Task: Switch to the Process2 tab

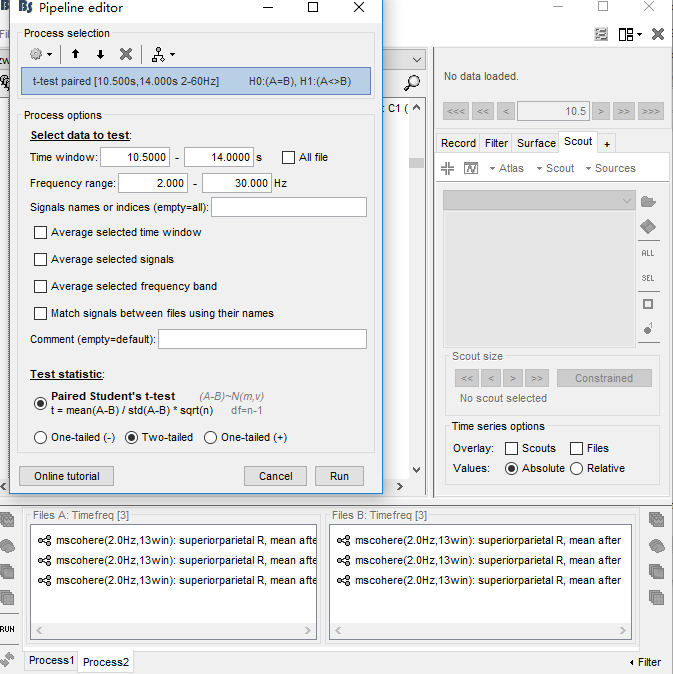Action: pyautogui.click(x=106, y=662)
